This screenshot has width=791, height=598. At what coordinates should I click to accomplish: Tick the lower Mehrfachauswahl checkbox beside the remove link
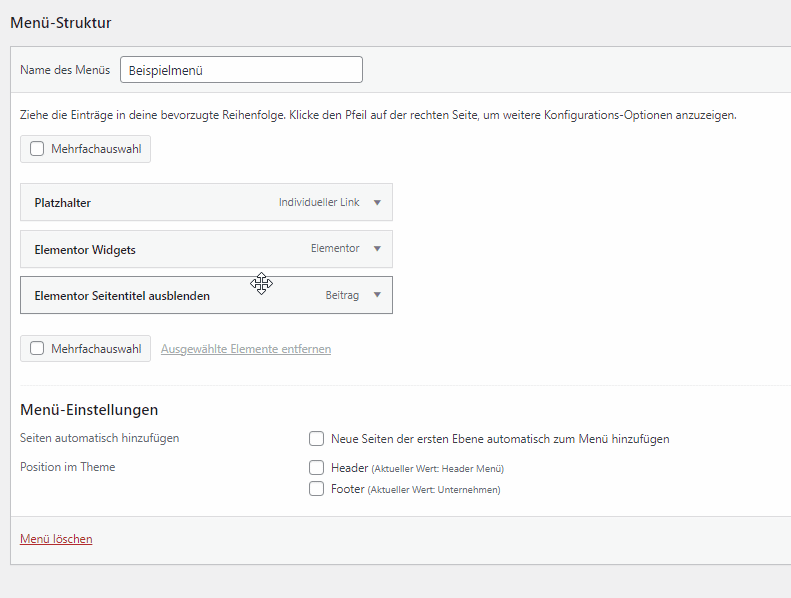[37, 349]
